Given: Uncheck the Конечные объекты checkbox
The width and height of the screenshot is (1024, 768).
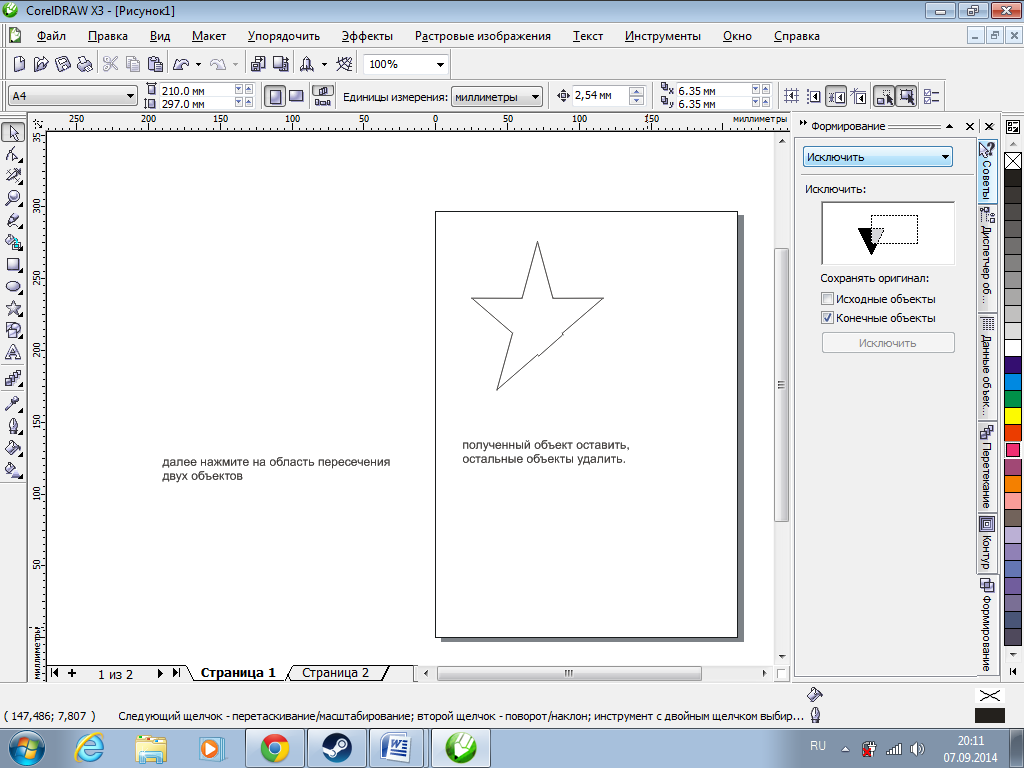Looking at the screenshot, I should 827,318.
